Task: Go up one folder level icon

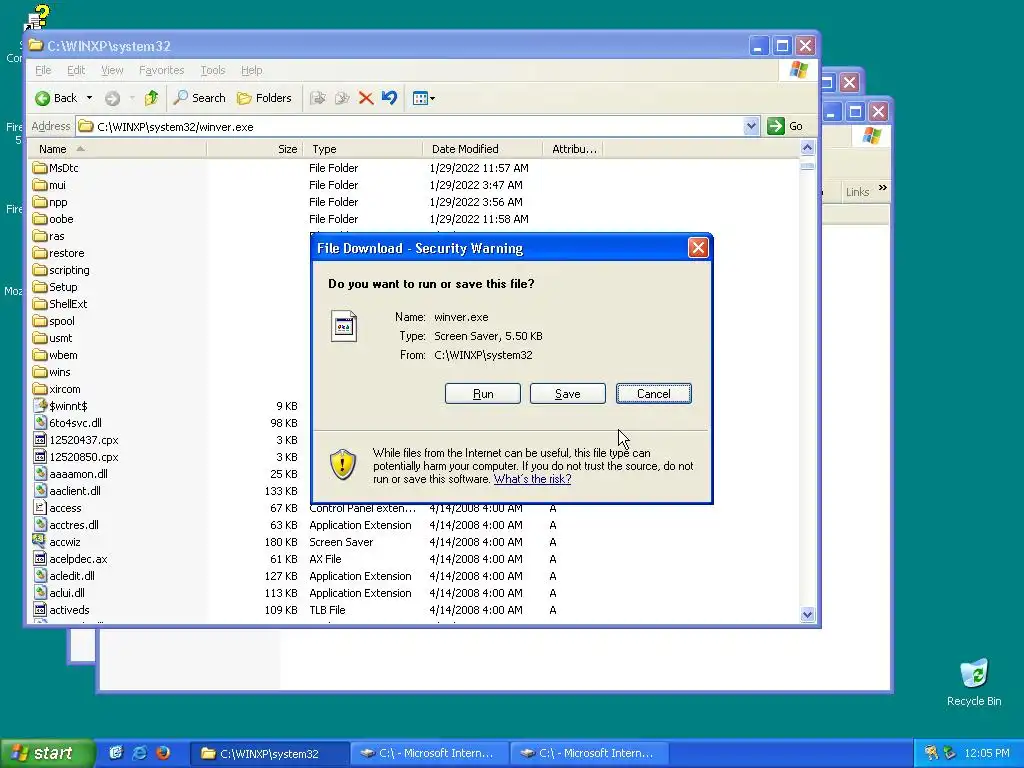Action: click(x=152, y=98)
